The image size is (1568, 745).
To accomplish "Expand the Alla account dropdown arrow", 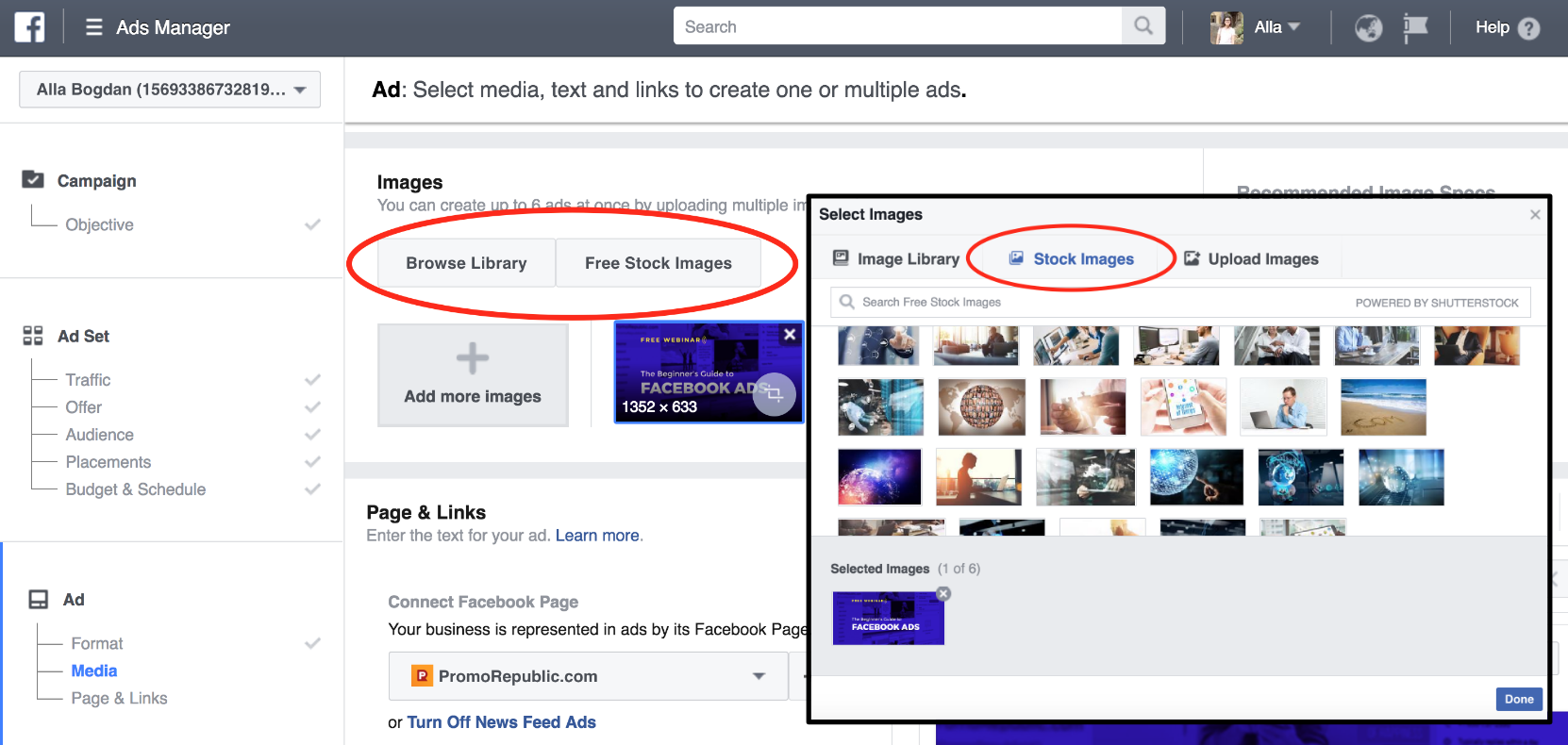I will 1294,26.
